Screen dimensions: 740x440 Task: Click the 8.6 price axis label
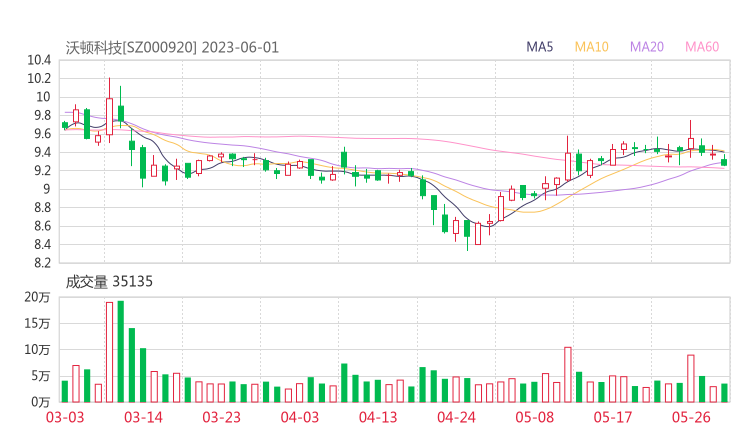click(42, 226)
